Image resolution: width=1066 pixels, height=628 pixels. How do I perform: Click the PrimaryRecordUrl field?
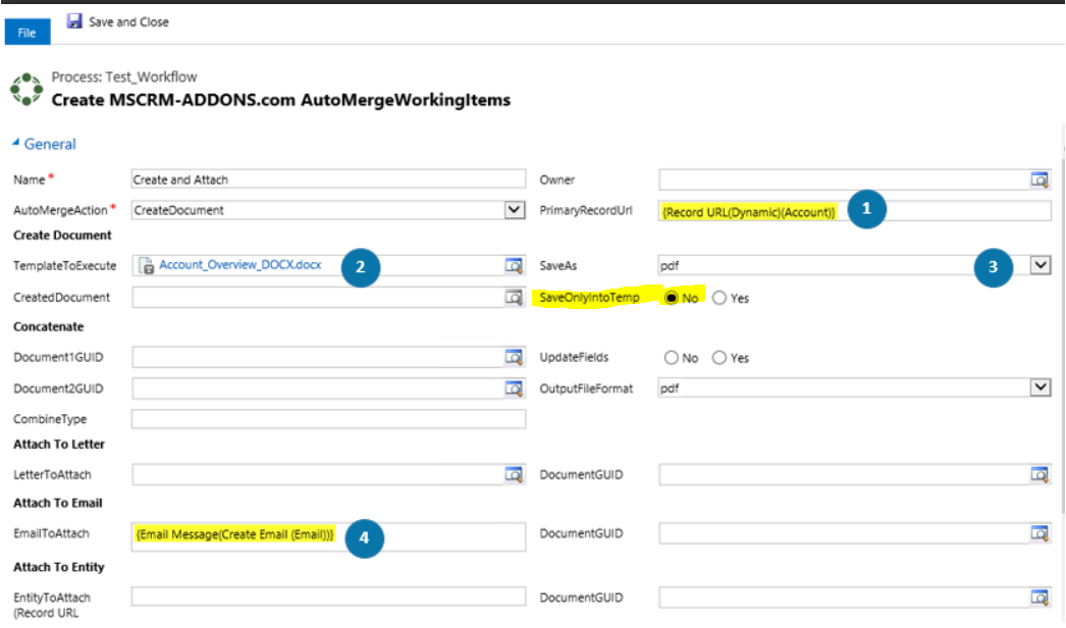(855, 211)
